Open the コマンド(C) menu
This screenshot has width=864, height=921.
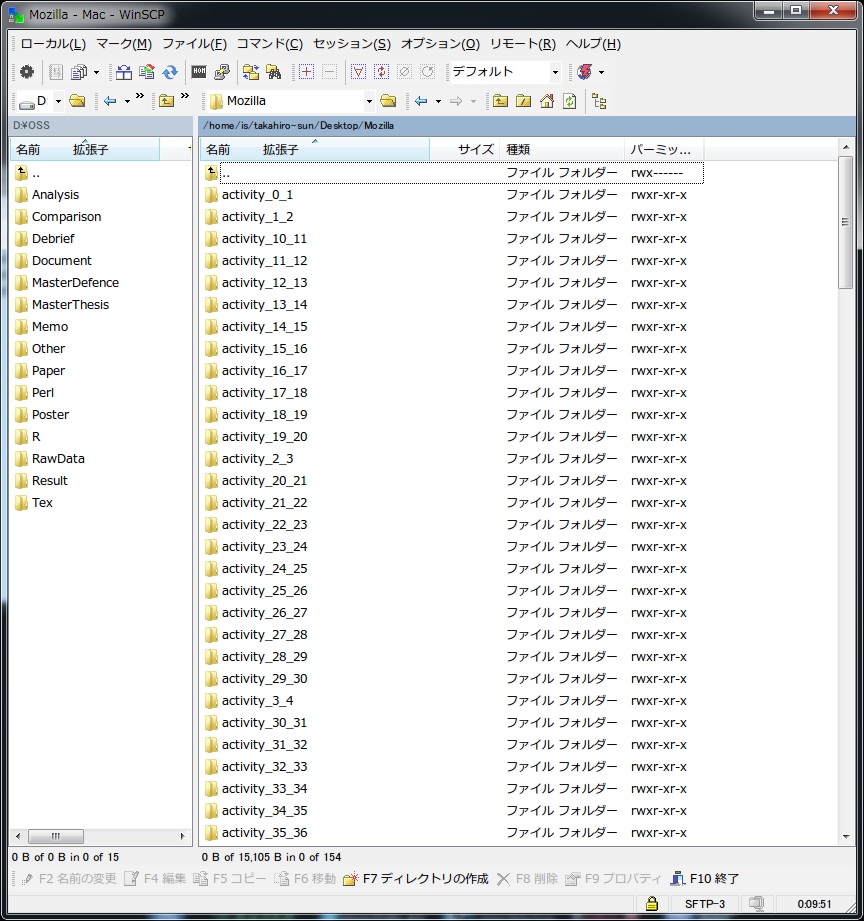[x=270, y=44]
